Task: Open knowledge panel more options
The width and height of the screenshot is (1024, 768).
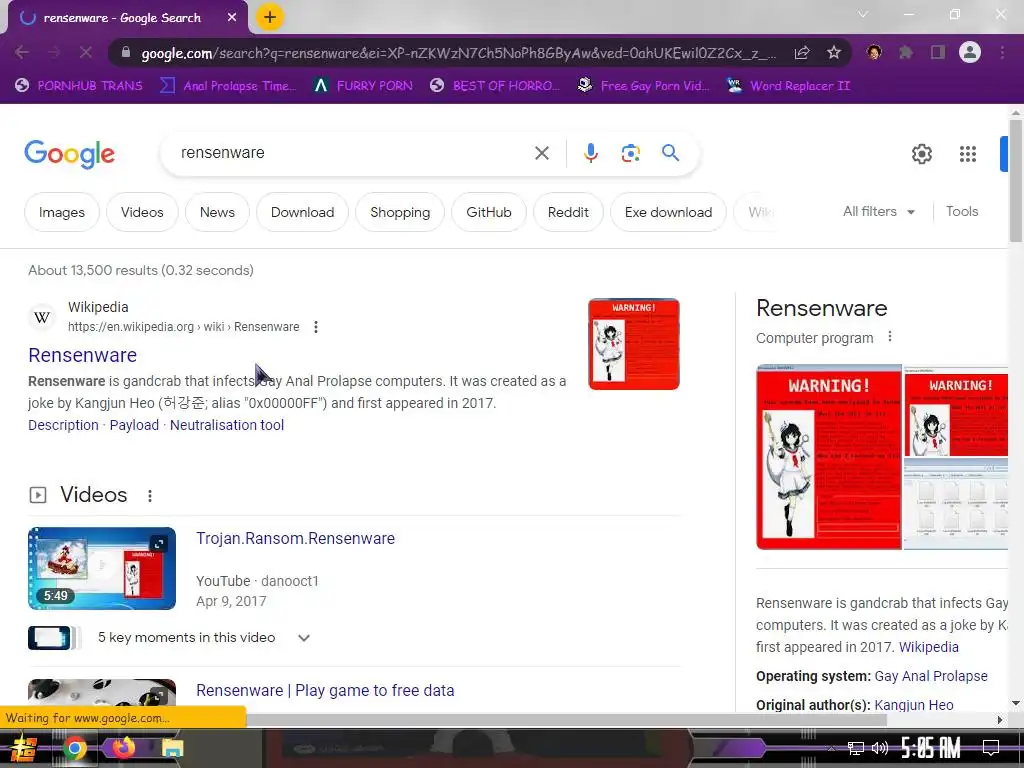Action: tap(889, 337)
